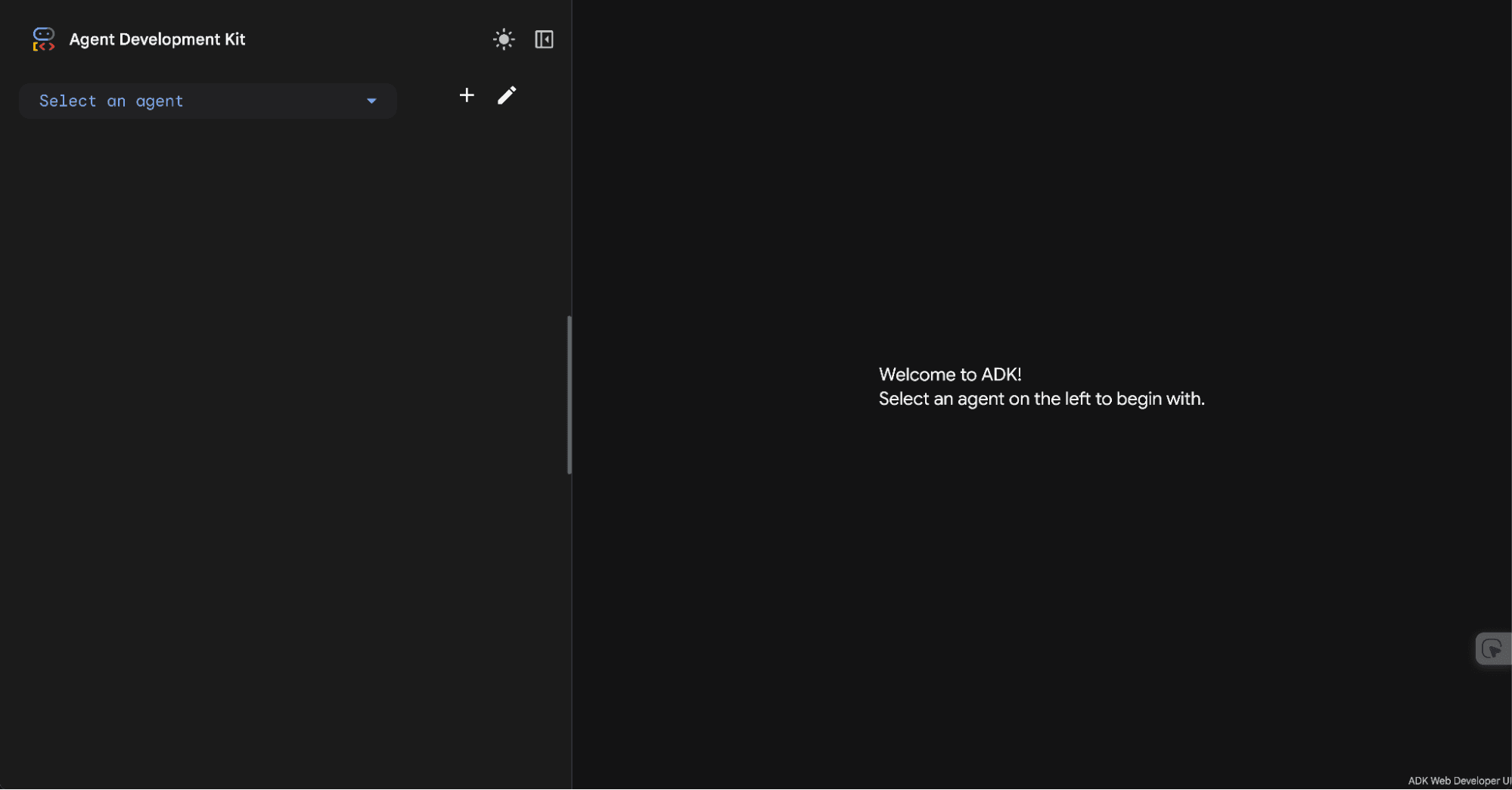Click the ADK Web Developer UI footer text
This screenshot has height=790, width=1512.
1459,781
